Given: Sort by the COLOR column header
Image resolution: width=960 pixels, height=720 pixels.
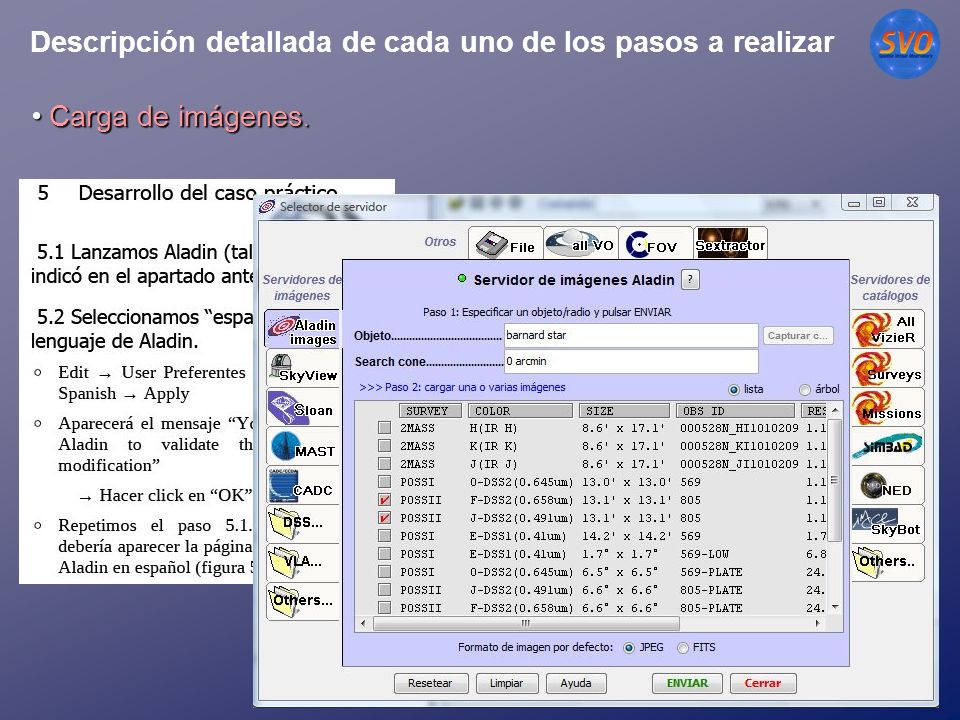Looking at the screenshot, I should [x=520, y=411].
